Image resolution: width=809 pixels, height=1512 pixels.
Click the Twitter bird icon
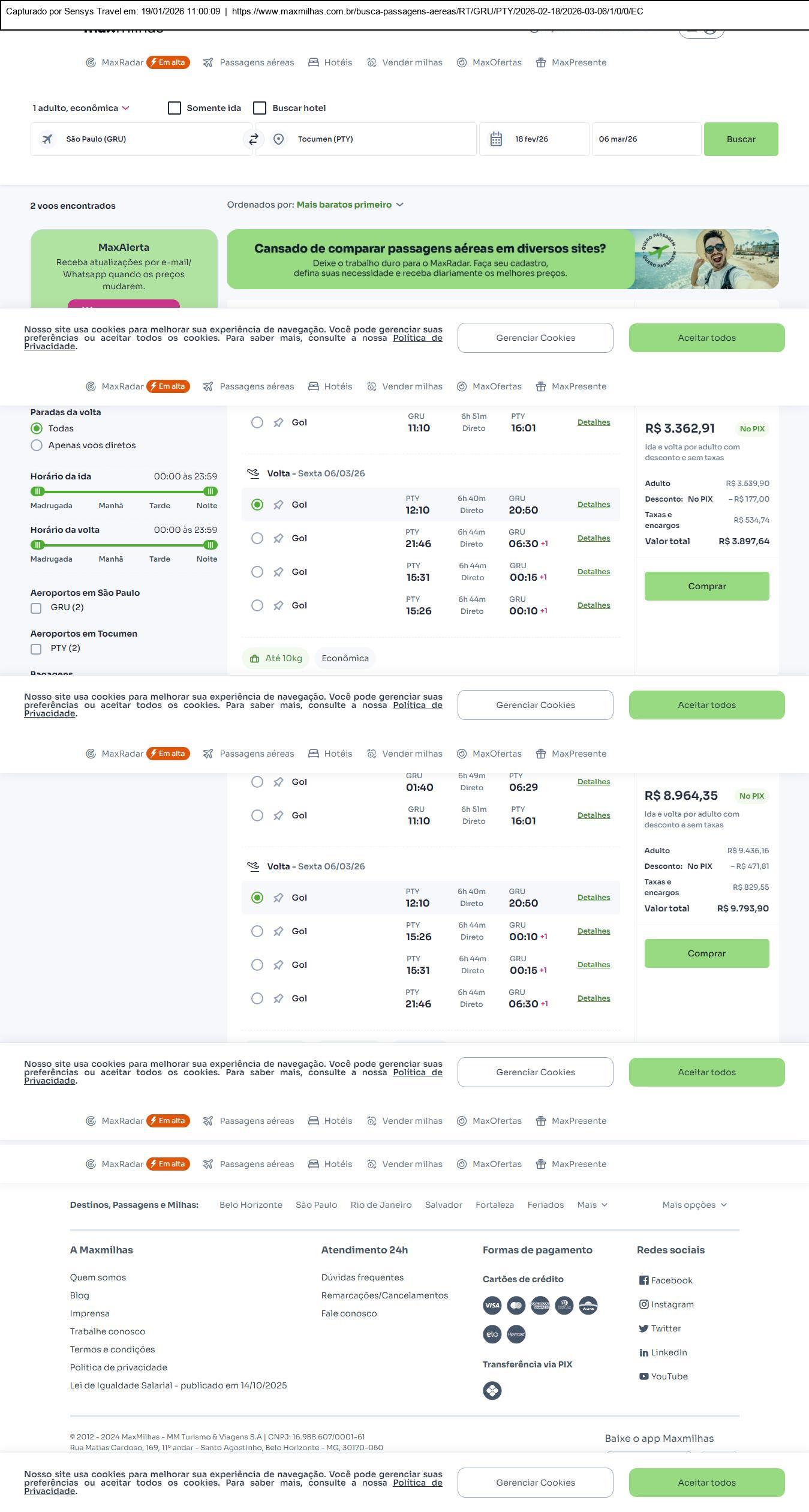[x=643, y=1328]
